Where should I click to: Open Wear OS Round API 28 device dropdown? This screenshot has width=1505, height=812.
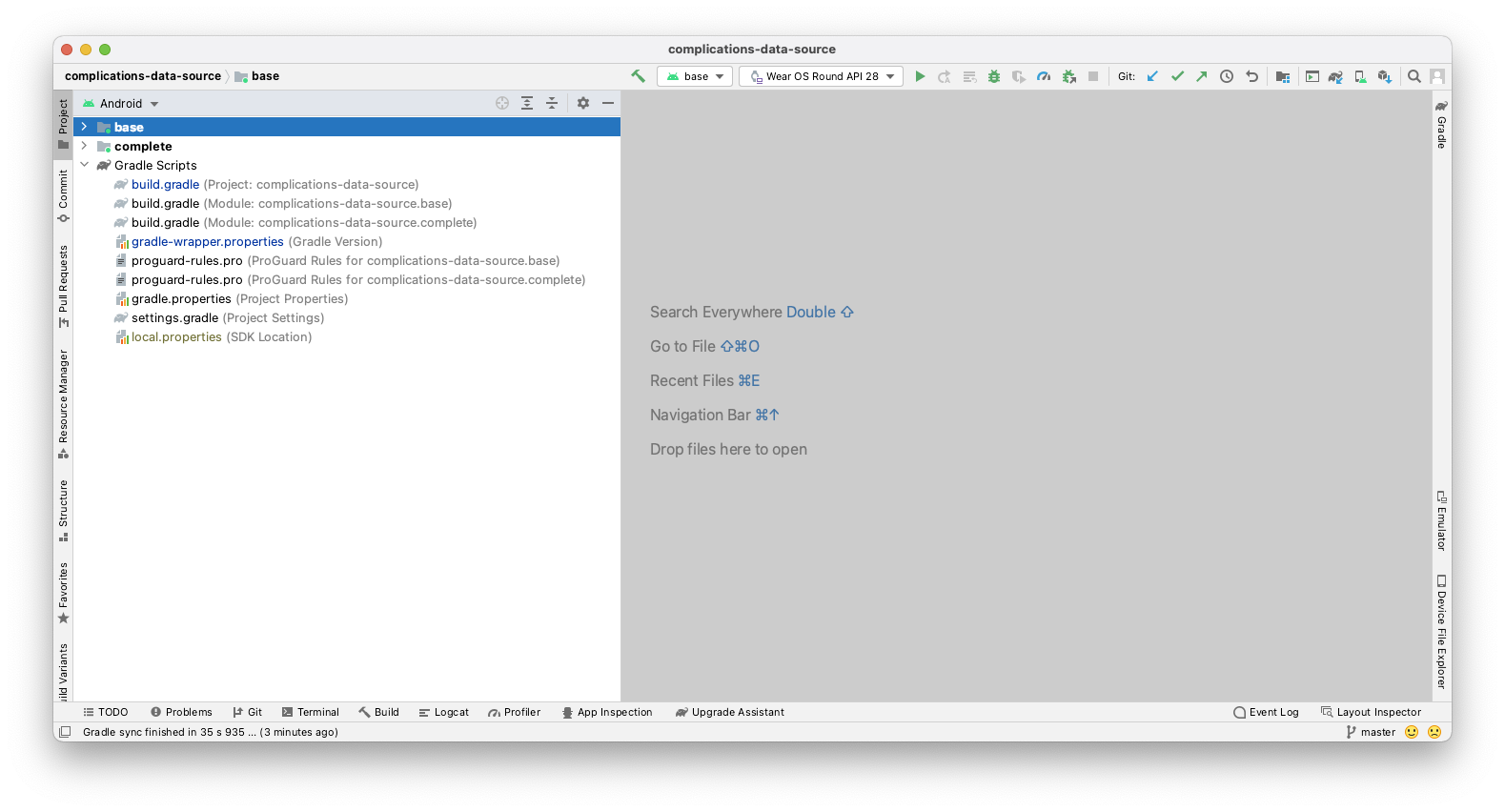822,76
